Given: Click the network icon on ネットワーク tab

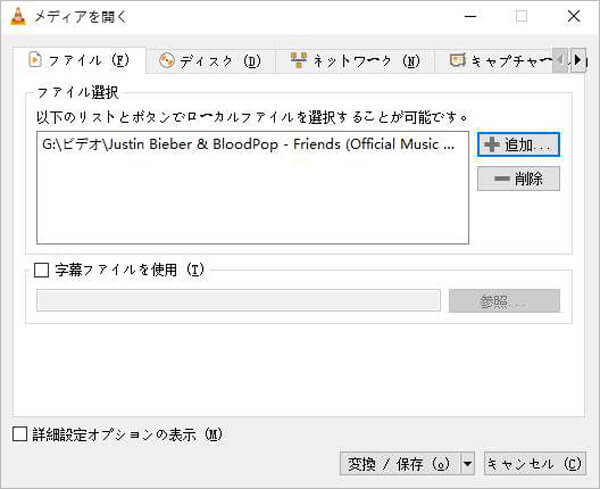Looking at the screenshot, I should pyautogui.click(x=299, y=60).
